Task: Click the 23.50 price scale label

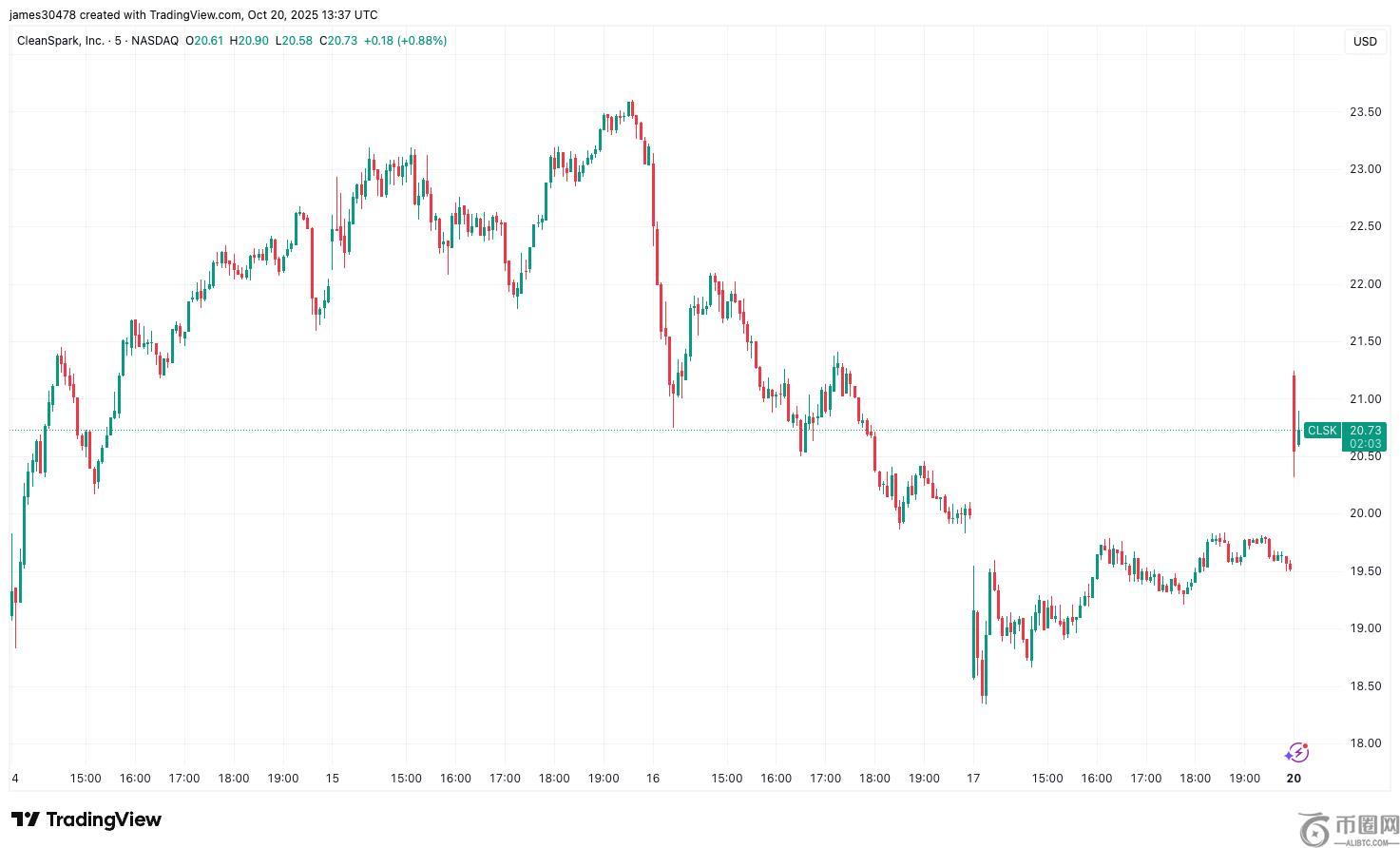Action: coord(1365,112)
